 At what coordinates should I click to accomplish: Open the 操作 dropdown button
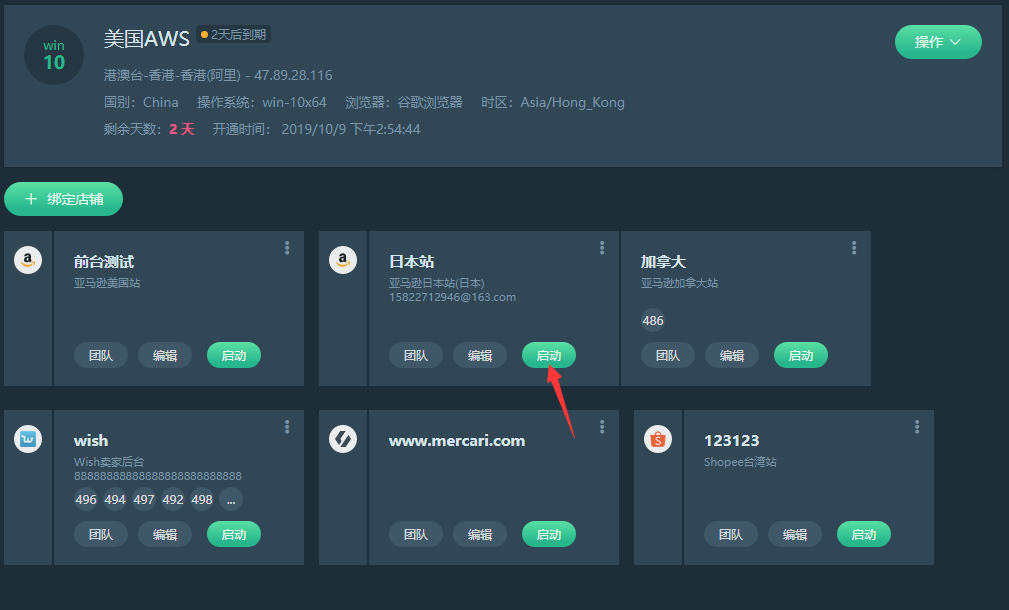pyautogui.click(x=938, y=42)
